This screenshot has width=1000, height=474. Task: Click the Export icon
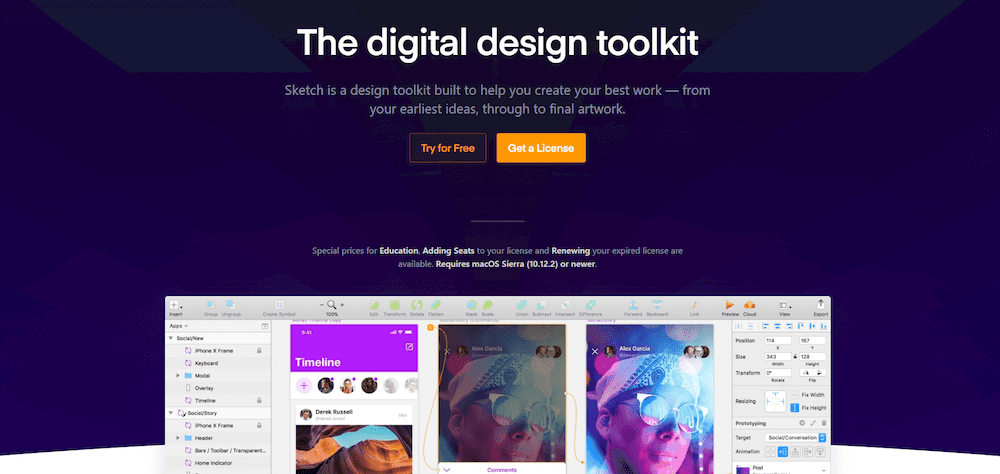click(x=821, y=305)
